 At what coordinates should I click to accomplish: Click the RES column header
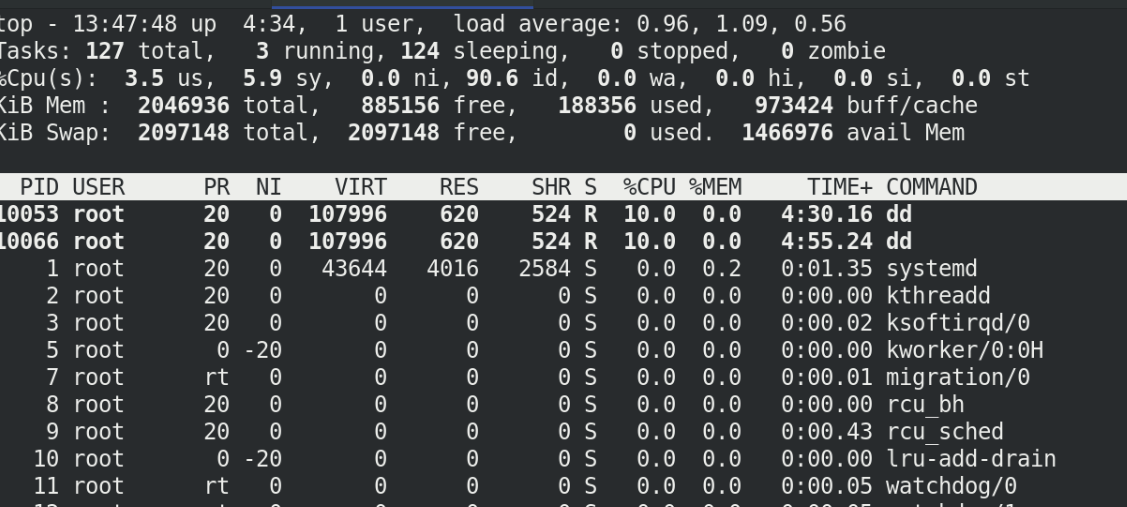(x=459, y=187)
